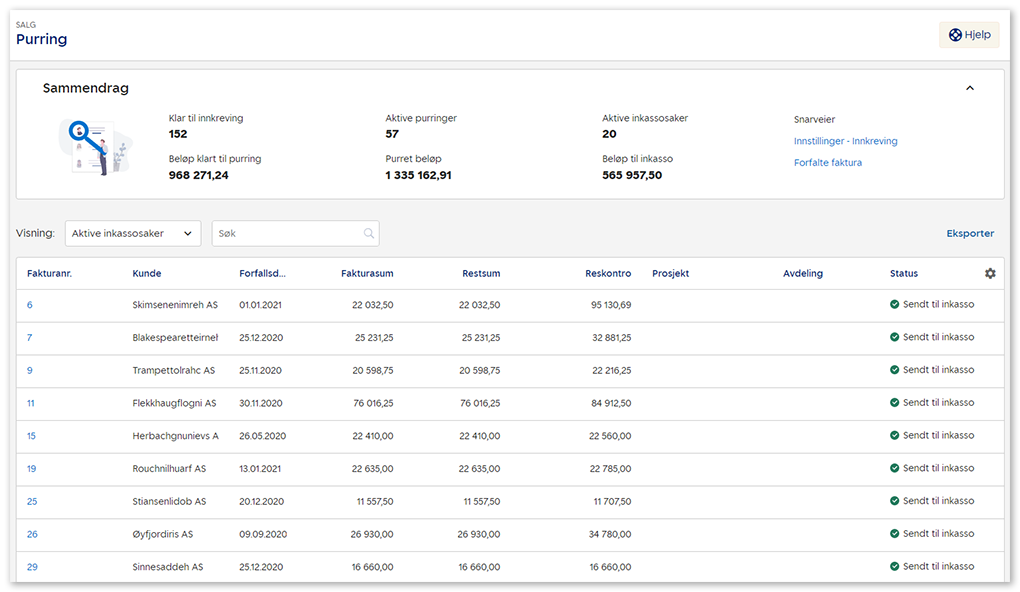The image size is (1020, 592).
Task: Open Innstillinger - Innkreving shortcut
Action: (845, 141)
